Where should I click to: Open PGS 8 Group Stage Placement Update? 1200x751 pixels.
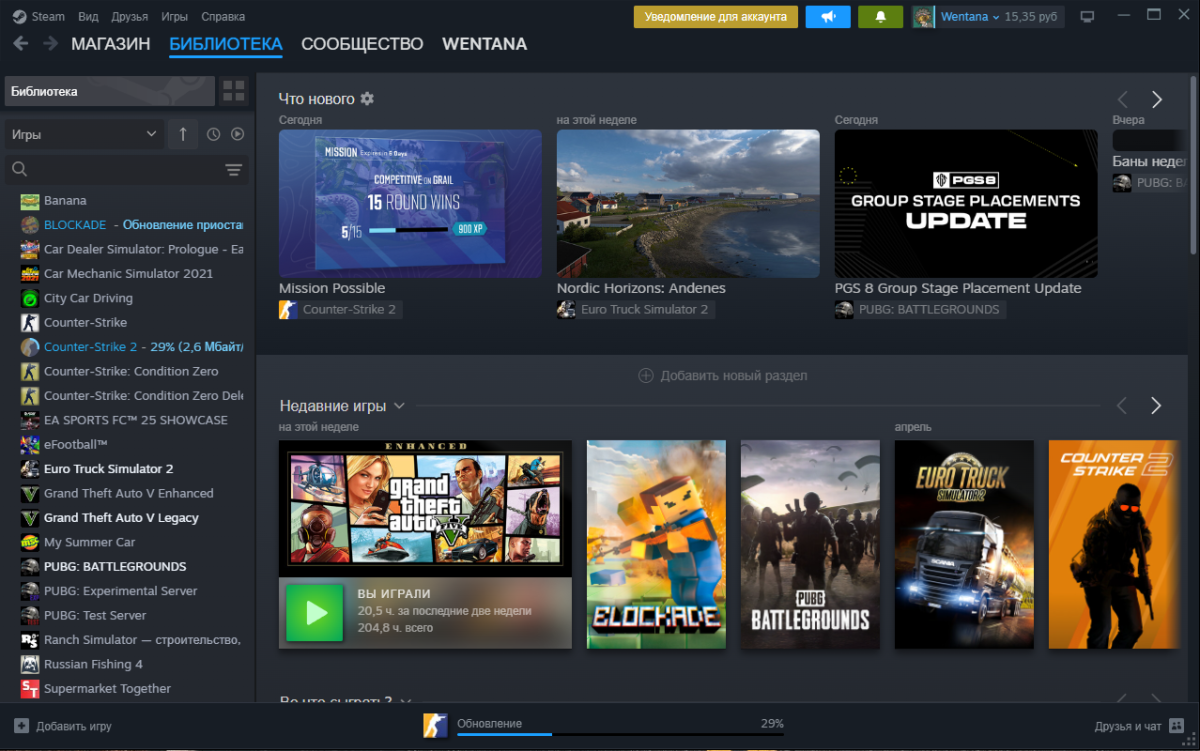966,204
